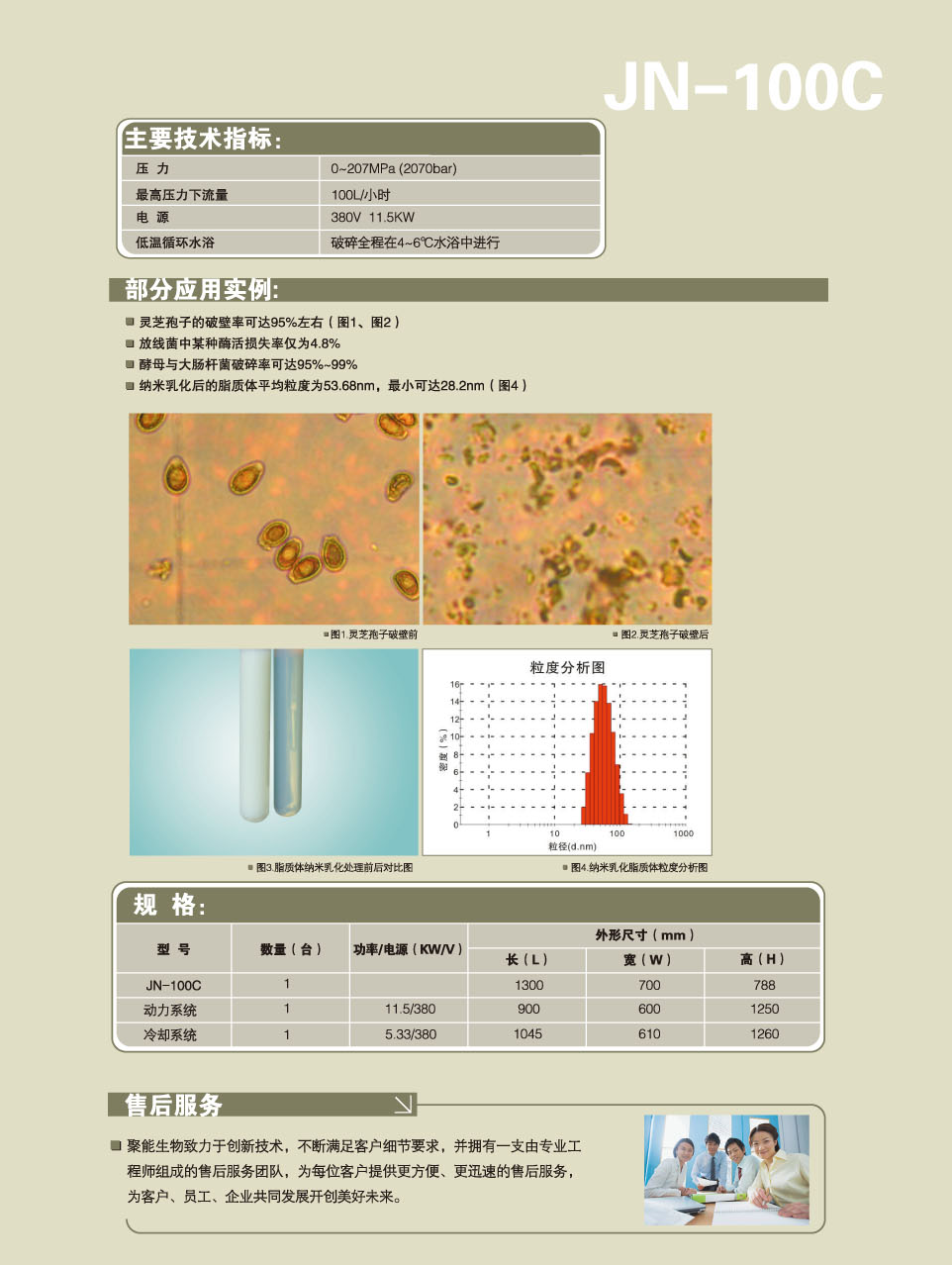Viewport: 952px width, 1265px height.
Task: Open the 图2 spores-after-breaking microscope image
Action: 567,519
